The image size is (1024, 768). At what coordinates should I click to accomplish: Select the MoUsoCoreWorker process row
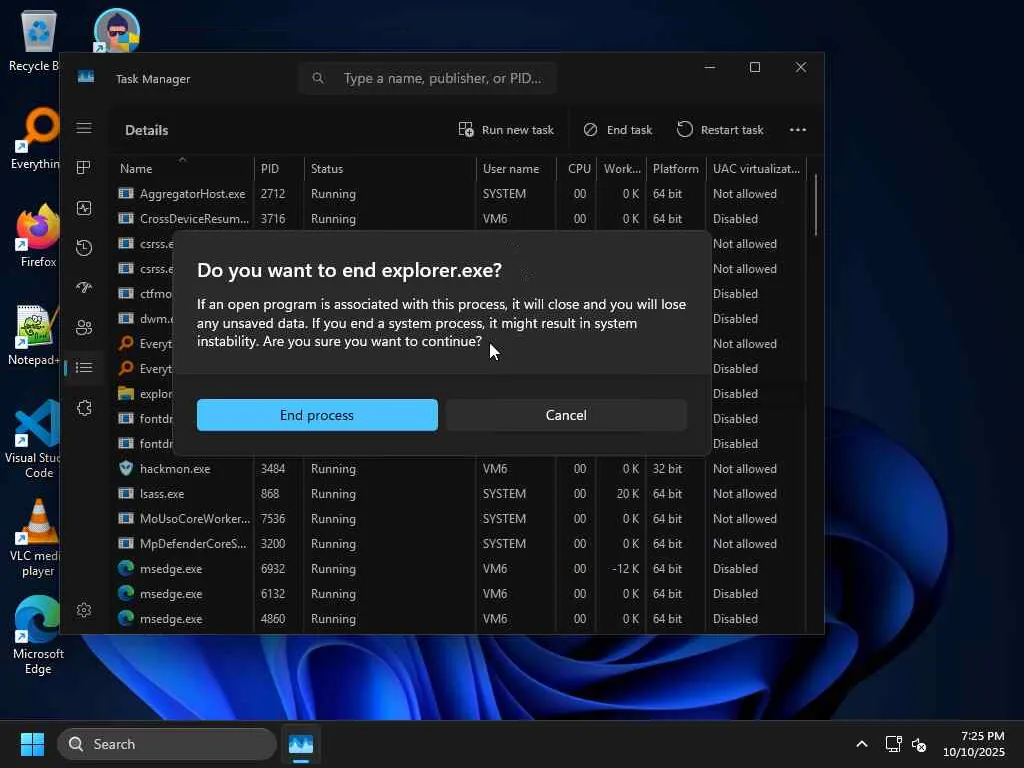[459, 519]
